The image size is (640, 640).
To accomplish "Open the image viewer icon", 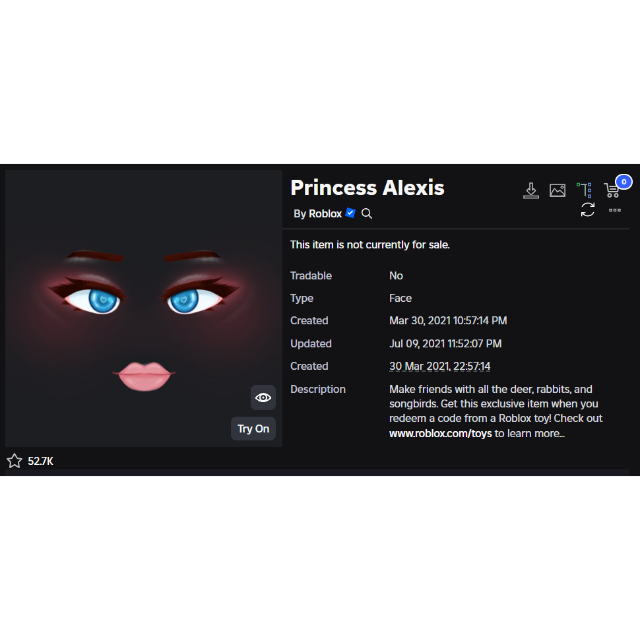I will (558, 191).
